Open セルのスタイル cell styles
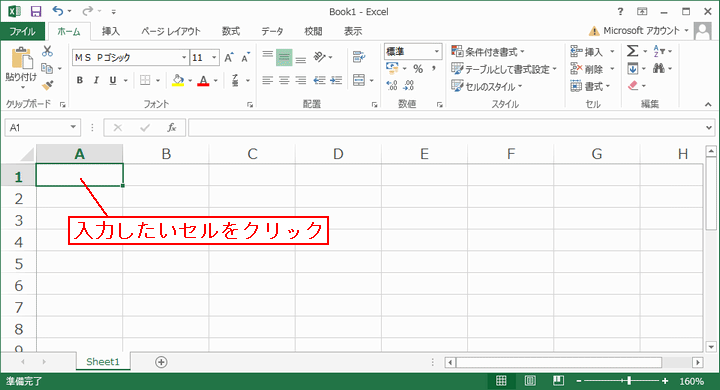Image resolution: width=720 pixels, height=390 pixels. [x=487, y=86]
